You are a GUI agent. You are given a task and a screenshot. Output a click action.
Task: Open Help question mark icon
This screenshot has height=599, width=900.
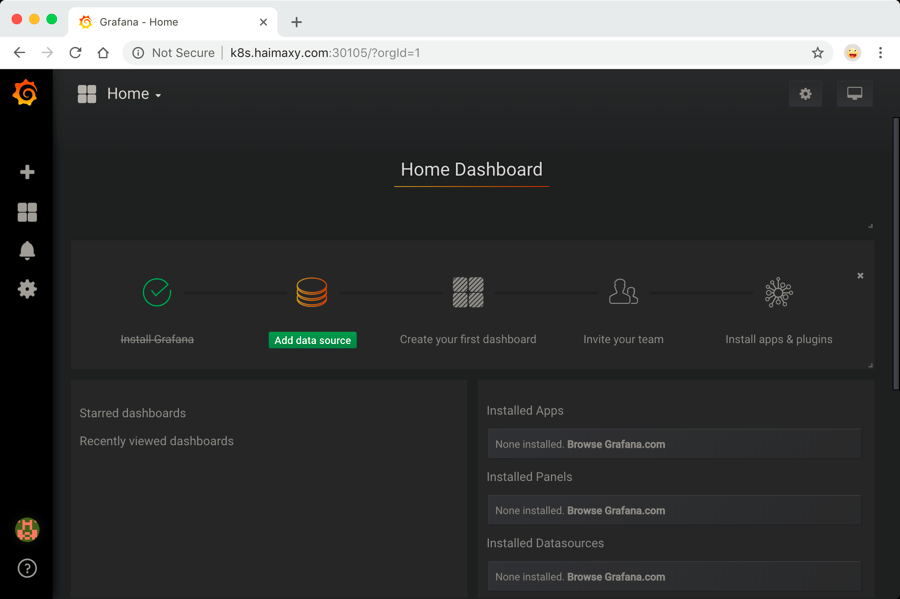[27, 569]
